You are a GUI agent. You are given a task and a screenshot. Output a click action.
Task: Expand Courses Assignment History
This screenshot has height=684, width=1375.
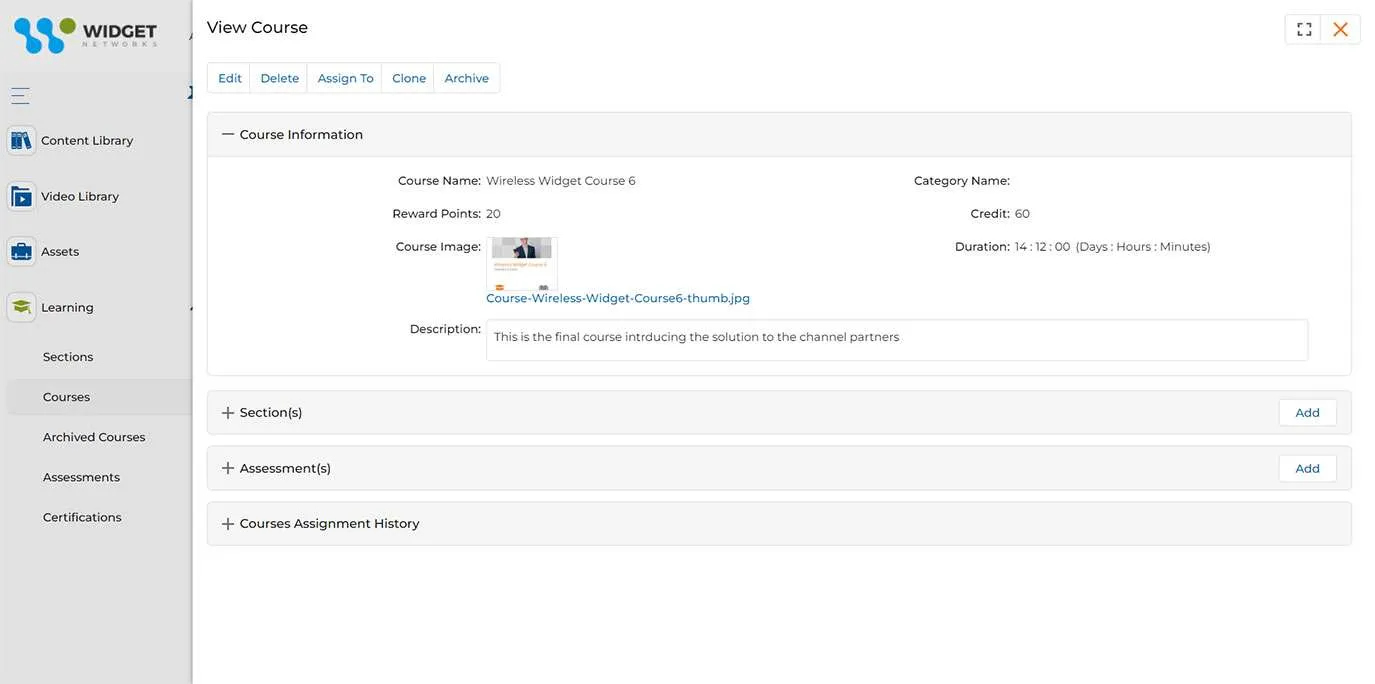(228, 524)
